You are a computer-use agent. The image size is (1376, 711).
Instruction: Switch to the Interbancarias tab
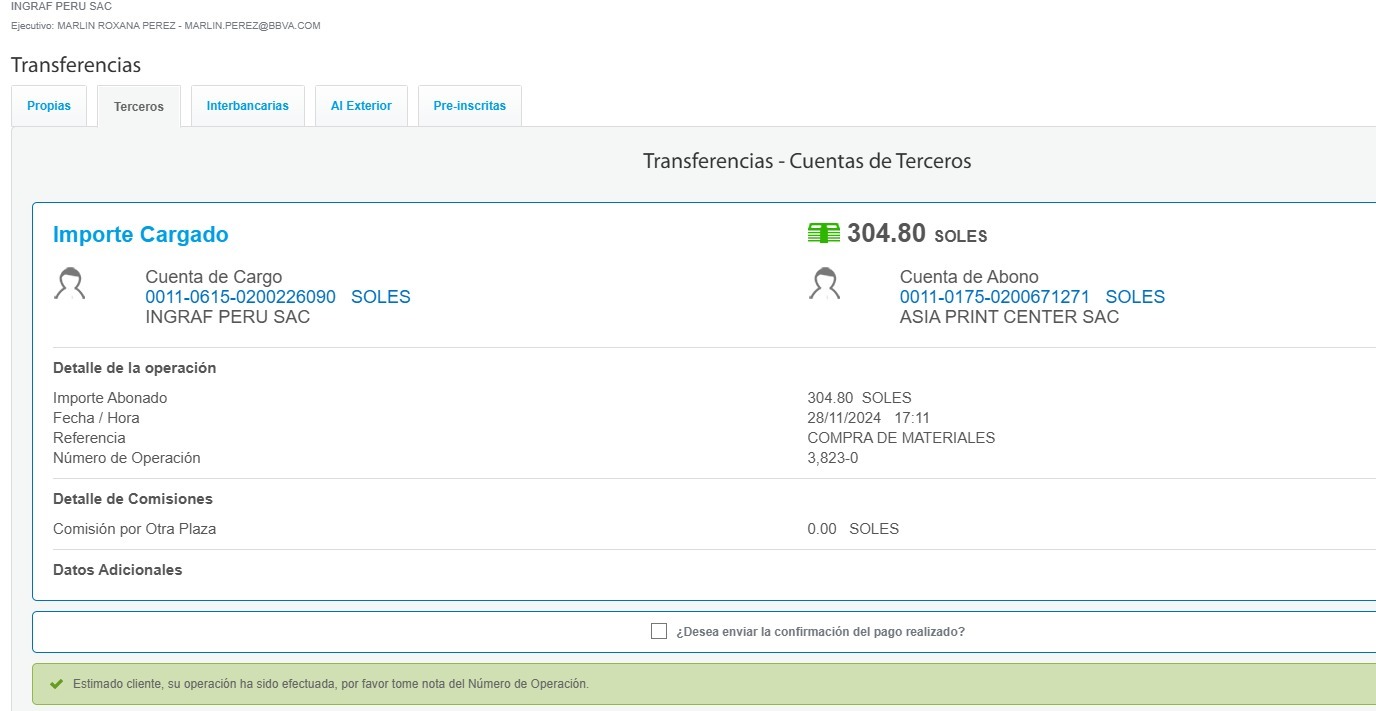tap(247, 106)
